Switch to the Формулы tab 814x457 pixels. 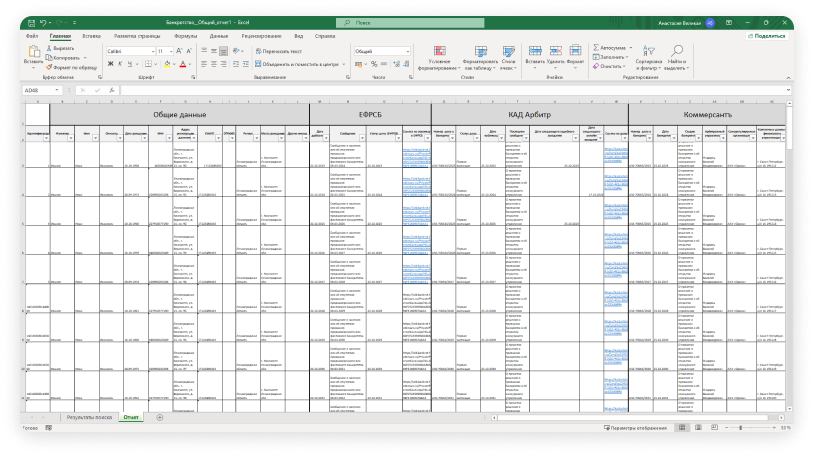pyautogui.click(x=185, y=36)
